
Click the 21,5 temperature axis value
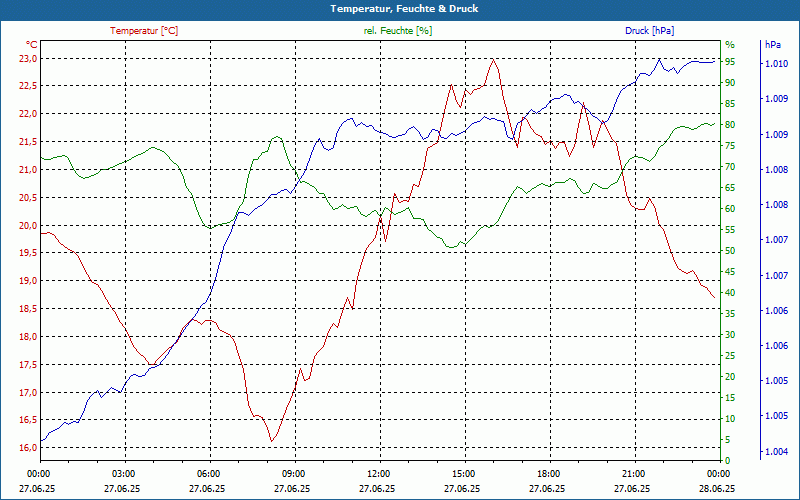(28, 142)
